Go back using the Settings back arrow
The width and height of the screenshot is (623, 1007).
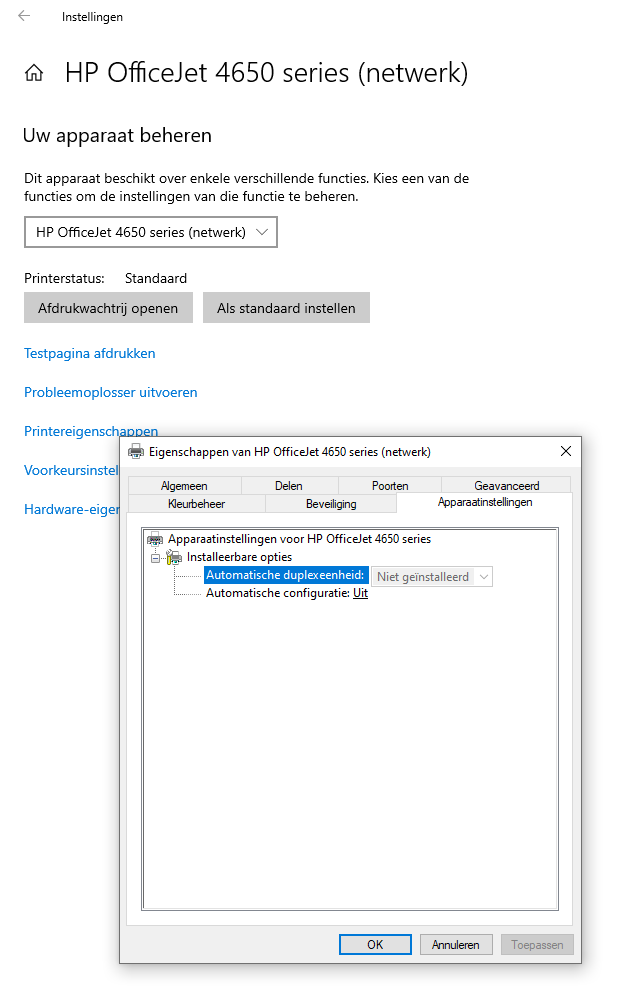click(x=24, y=16)
